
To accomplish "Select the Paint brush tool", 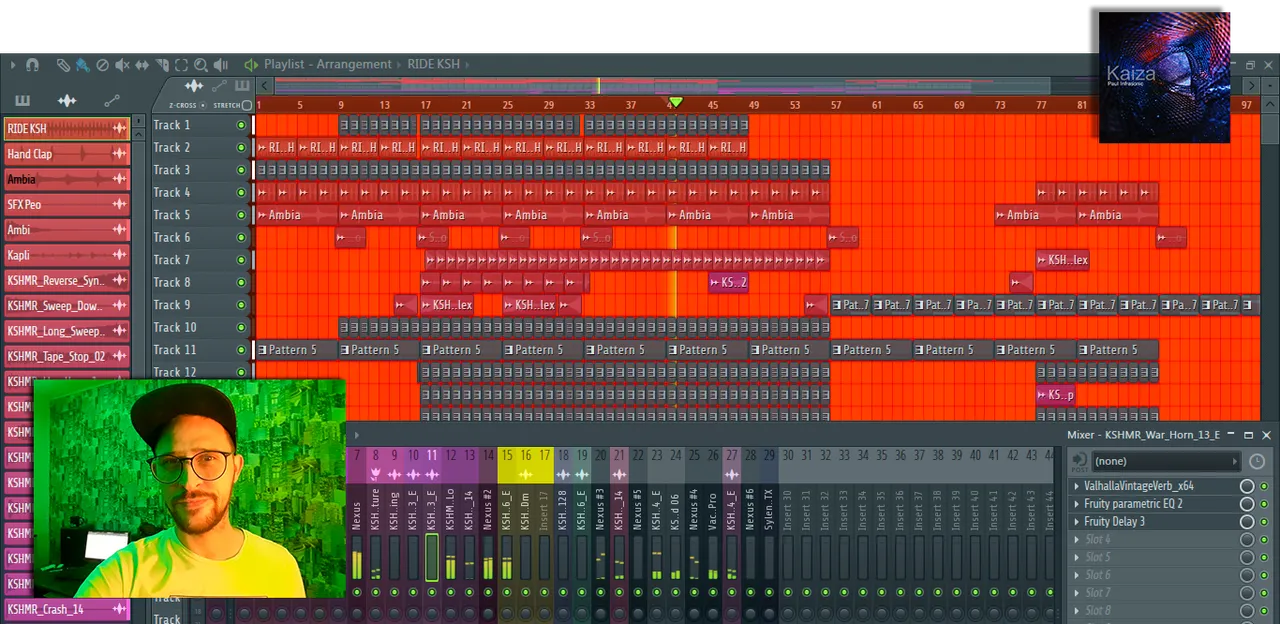I will click(82, 65).
